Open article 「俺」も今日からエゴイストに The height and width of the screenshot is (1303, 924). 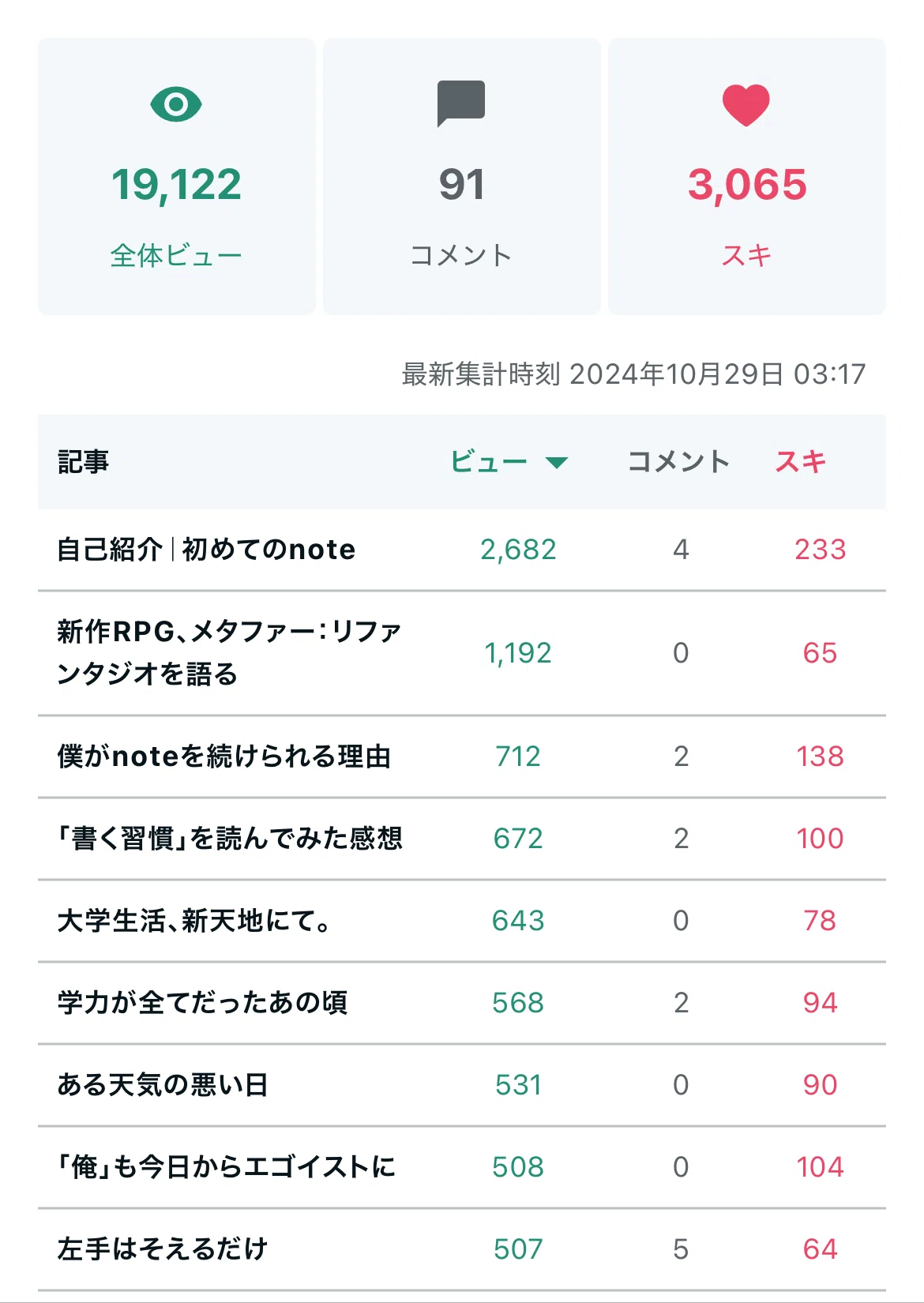tap(226, 1167)
